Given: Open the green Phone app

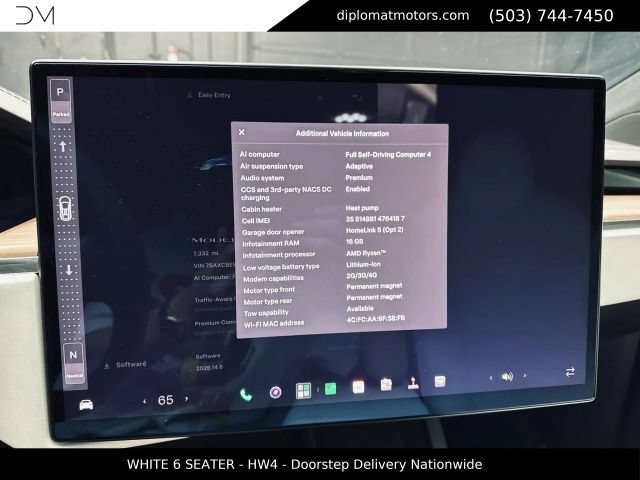Looking at the screenshot, I should pyautogui.click(x=246, y=395).
